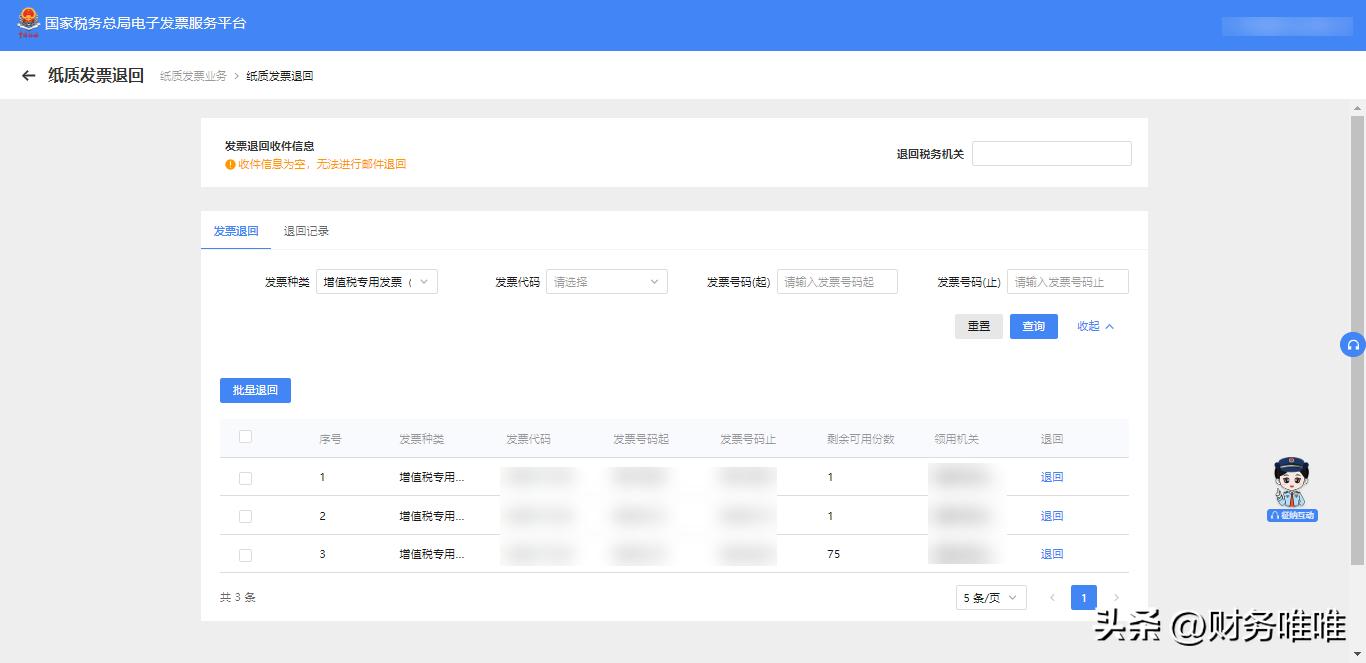Image resolution: width=1366 pixels, height=663 pixels.
Task: Click the 征纳互动 assistant mascot
Action: point(1291,485)
